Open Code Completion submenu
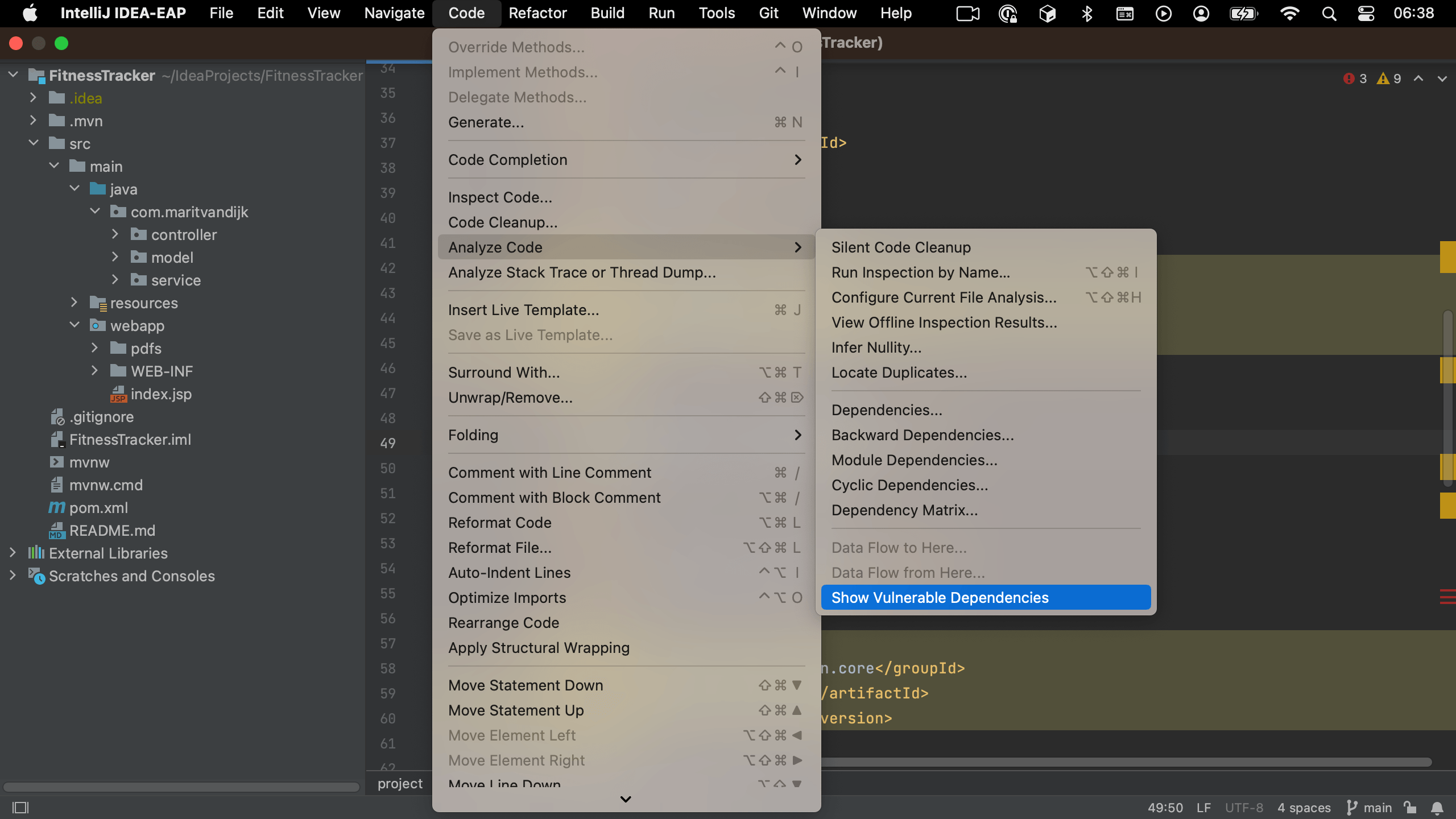This screenshot has height=819, width=1456. pyautogui.click(x=626, y=160)
